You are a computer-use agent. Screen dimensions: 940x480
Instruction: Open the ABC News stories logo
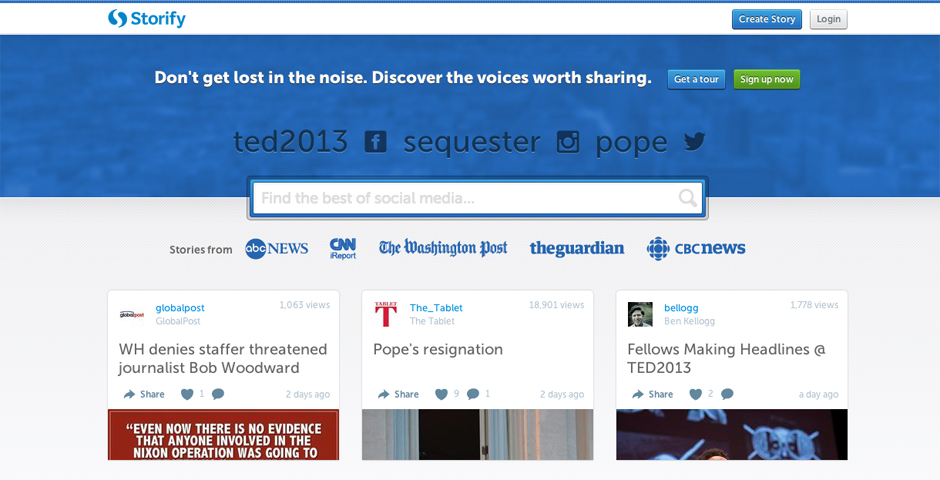pyautogui.click(x=276, y=248)
